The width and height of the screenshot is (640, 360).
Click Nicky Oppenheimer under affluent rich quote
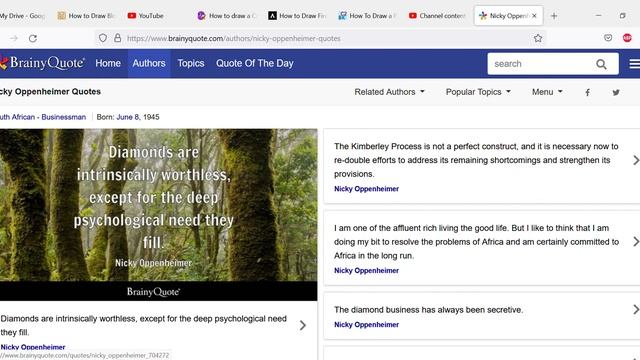click(366, 271)
